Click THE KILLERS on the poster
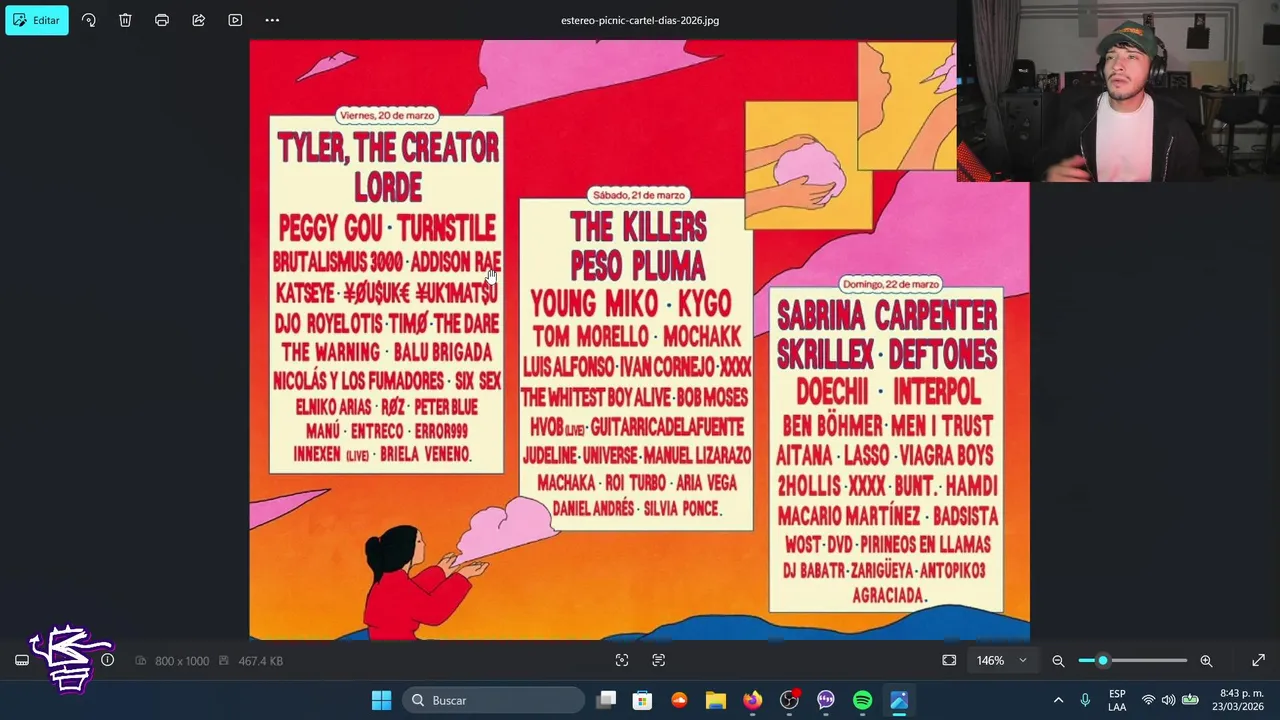 pyautogui.click(x=638, y=227)
